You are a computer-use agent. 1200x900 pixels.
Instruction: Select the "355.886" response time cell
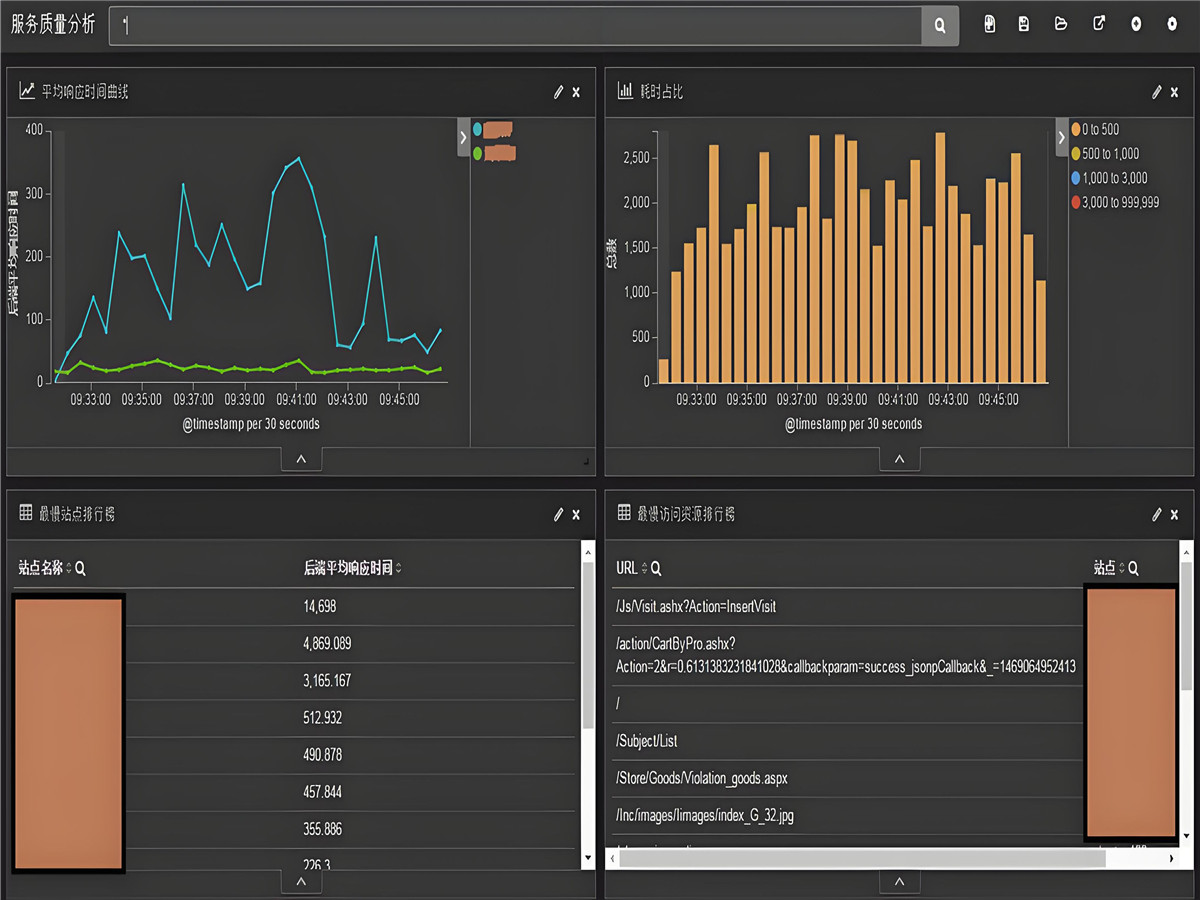pos(322,828)
